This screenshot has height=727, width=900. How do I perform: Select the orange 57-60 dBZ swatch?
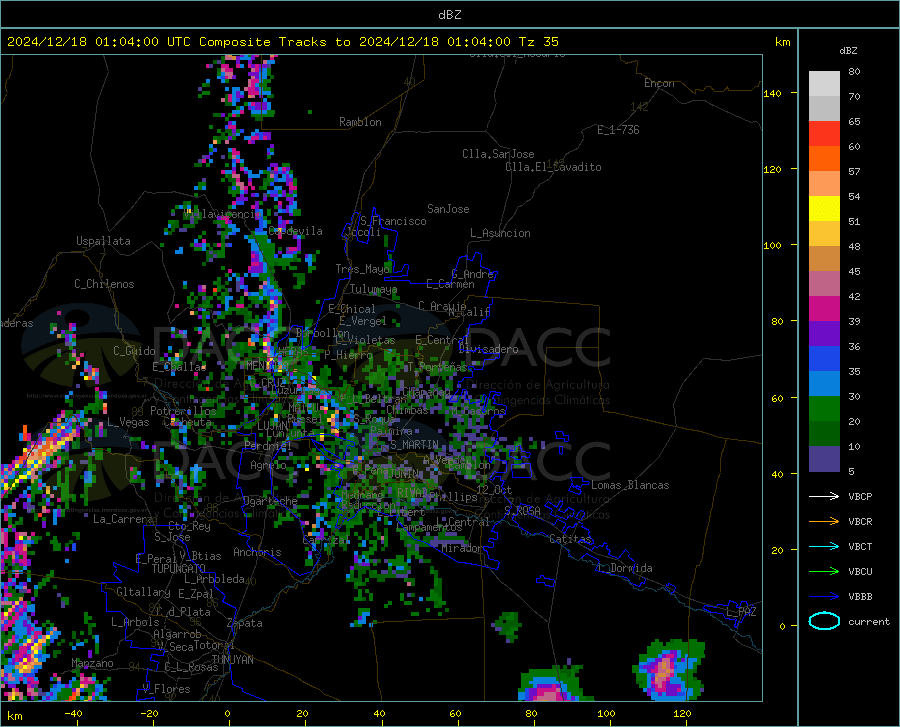click(824, 159)
